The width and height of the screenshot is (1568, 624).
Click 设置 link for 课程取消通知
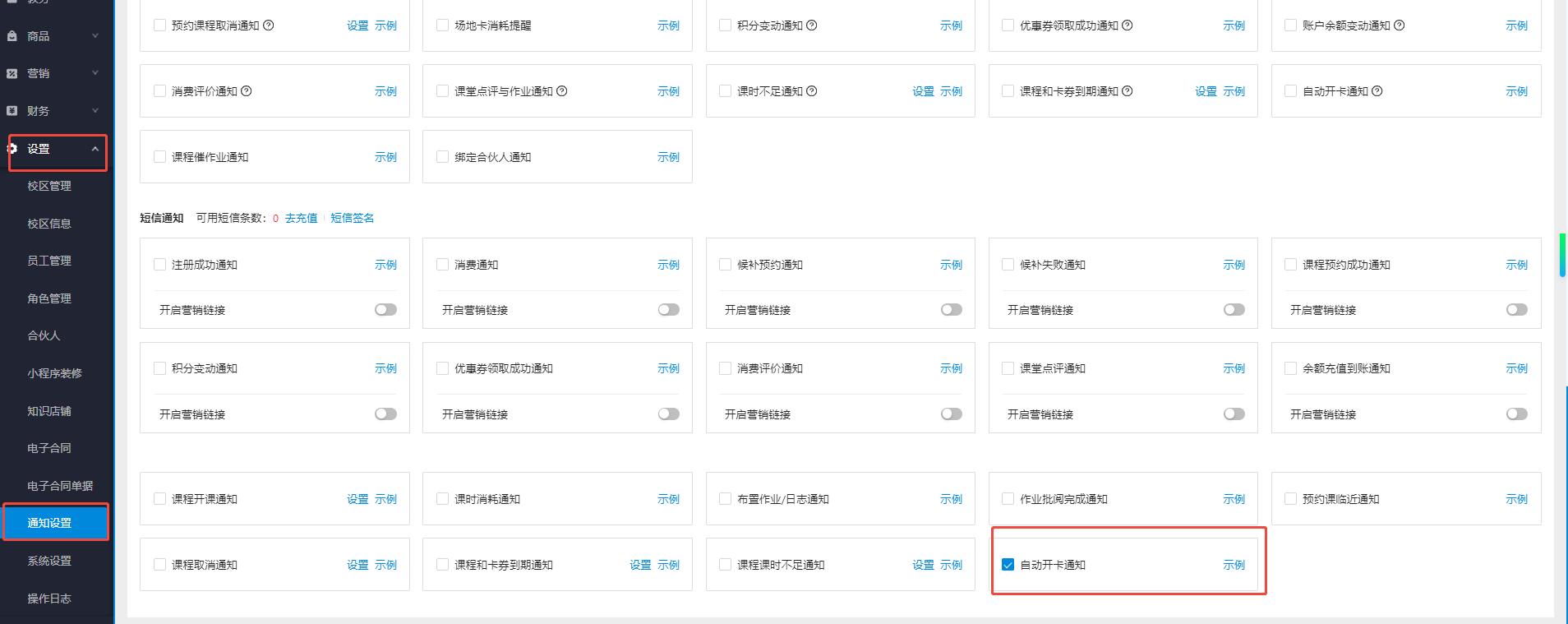point(357,565)
